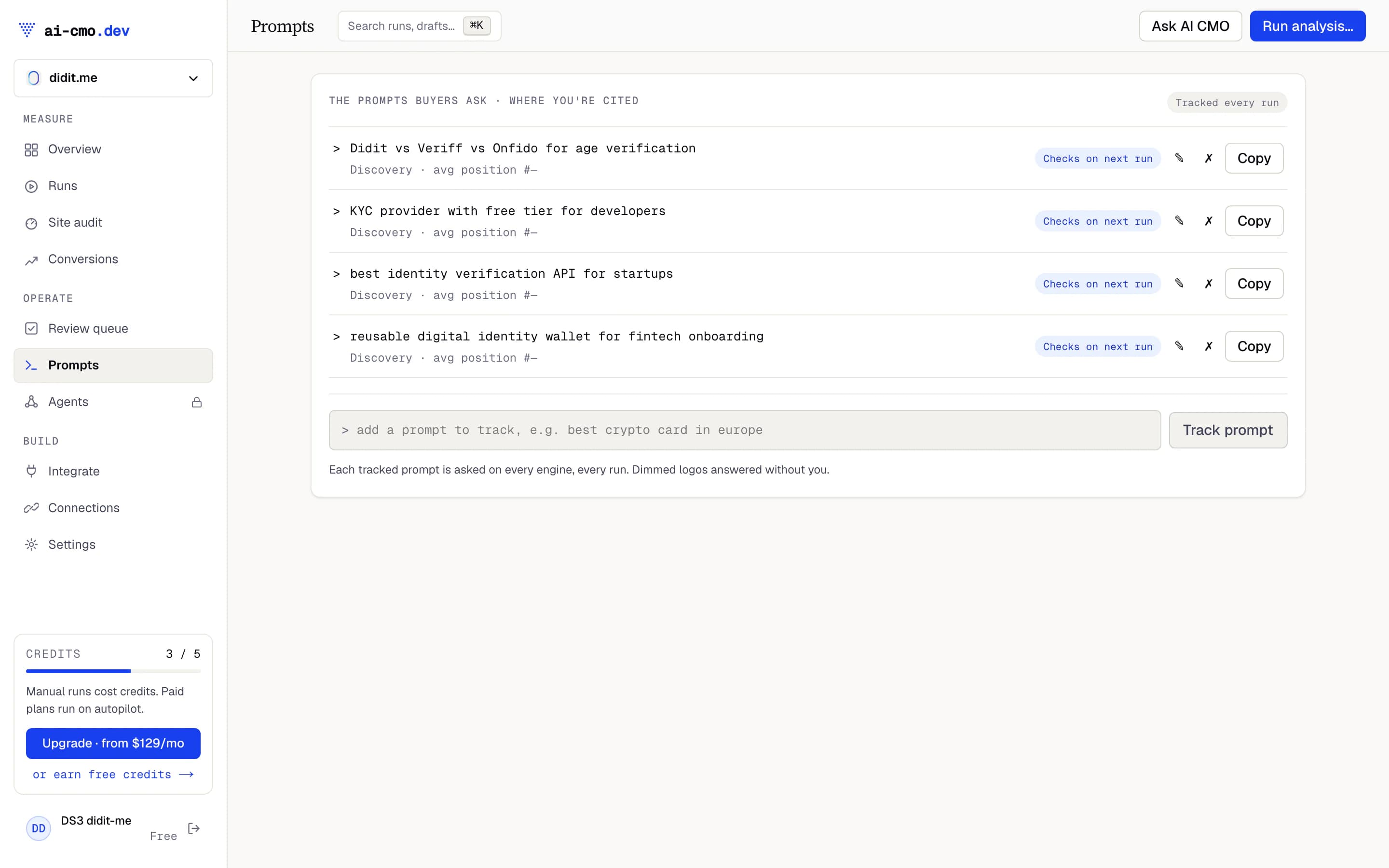Click Upgrade from $129/mo

click(113, 743)
